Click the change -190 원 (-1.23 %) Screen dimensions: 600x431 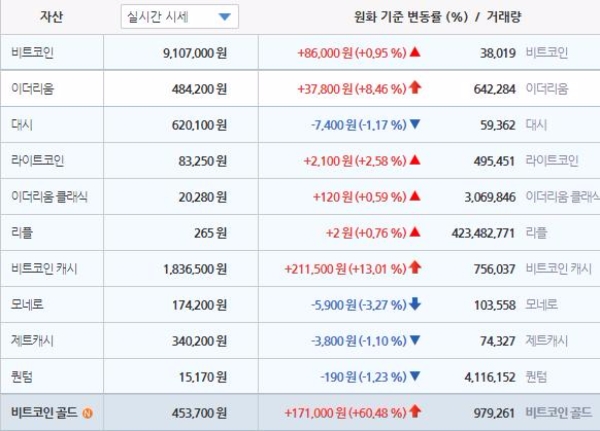[363, 377]
